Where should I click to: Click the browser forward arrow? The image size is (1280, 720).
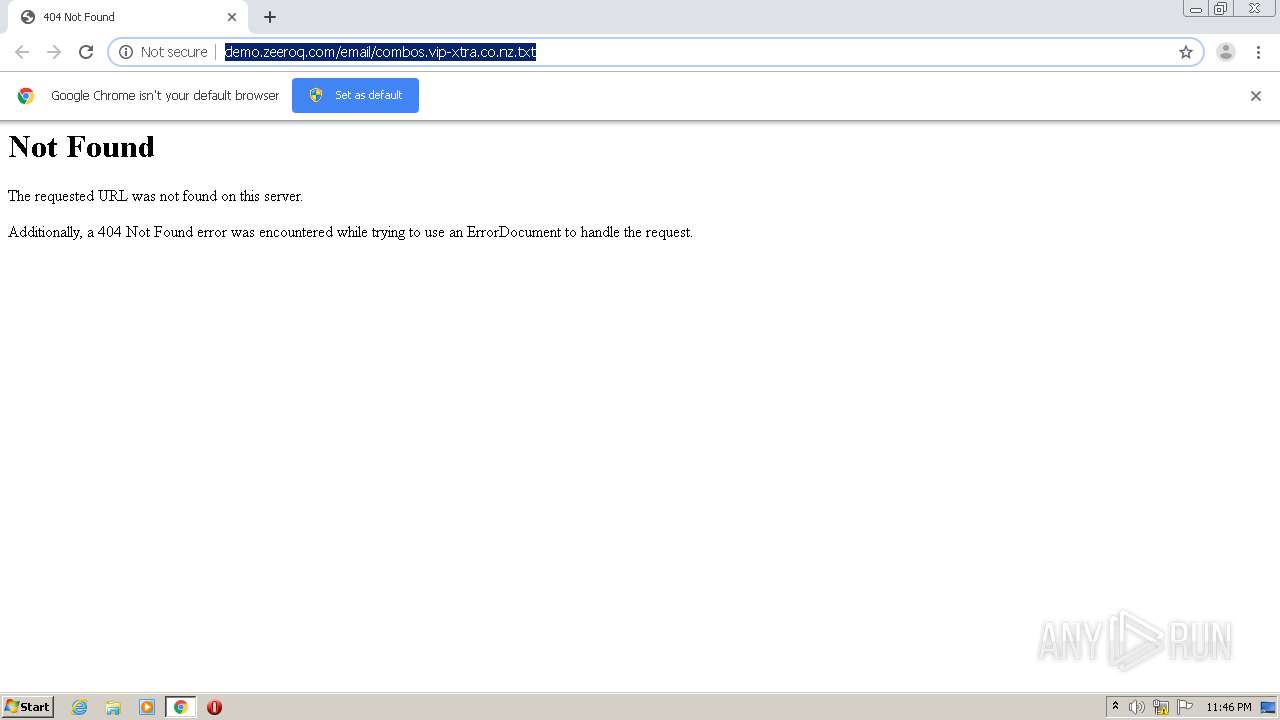(x=54, y=52)
